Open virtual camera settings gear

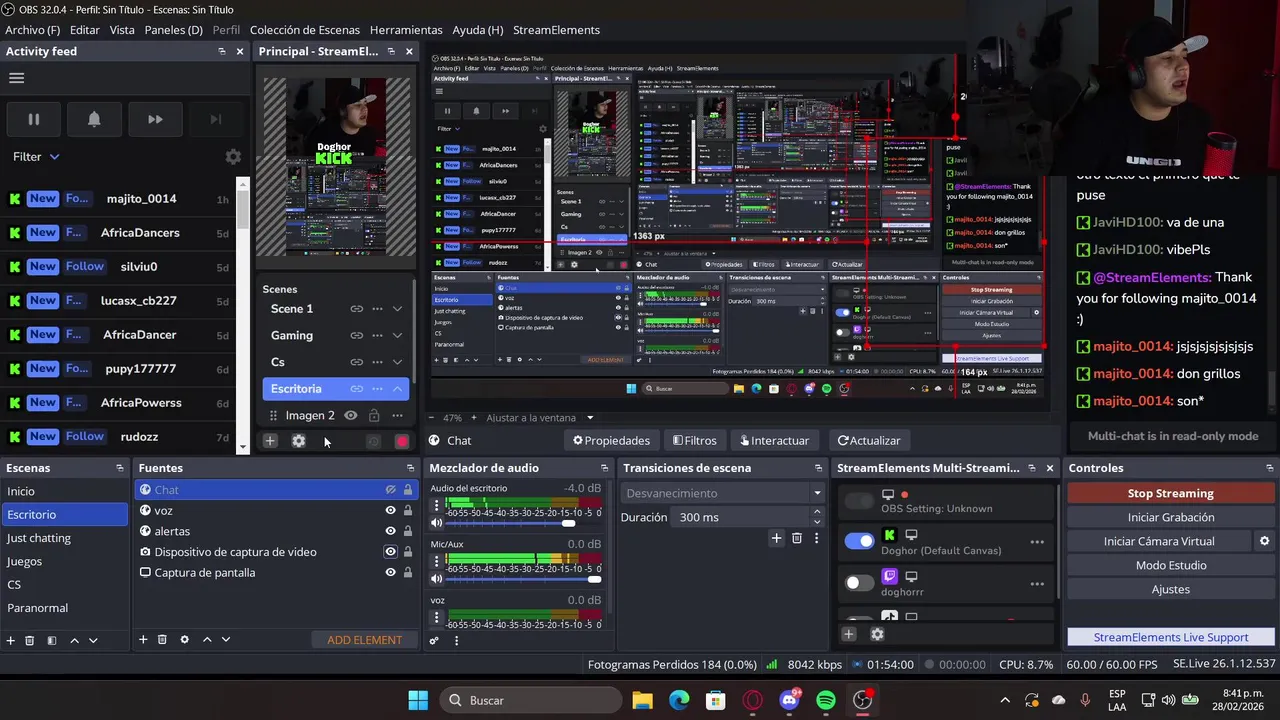click(x=1264, y=541)
